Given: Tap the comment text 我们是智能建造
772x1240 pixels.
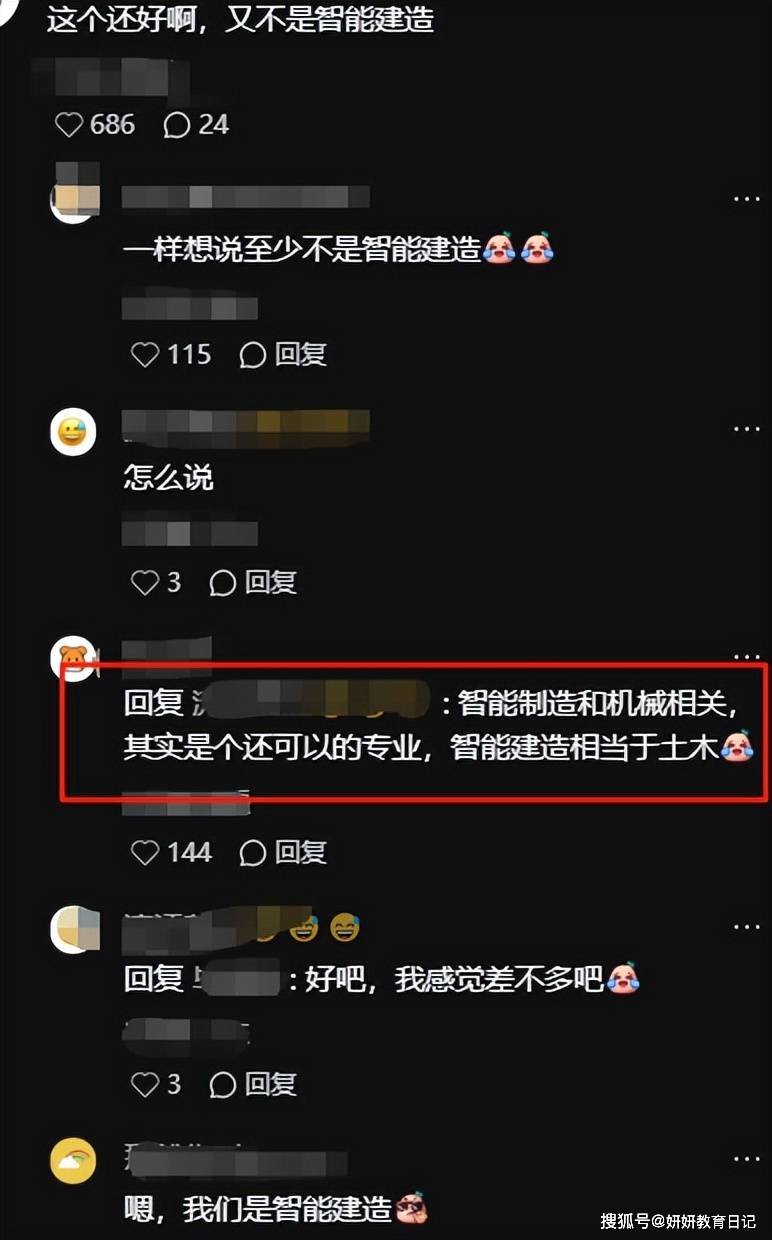Looking at the screenshot, I should (287, 1210).
